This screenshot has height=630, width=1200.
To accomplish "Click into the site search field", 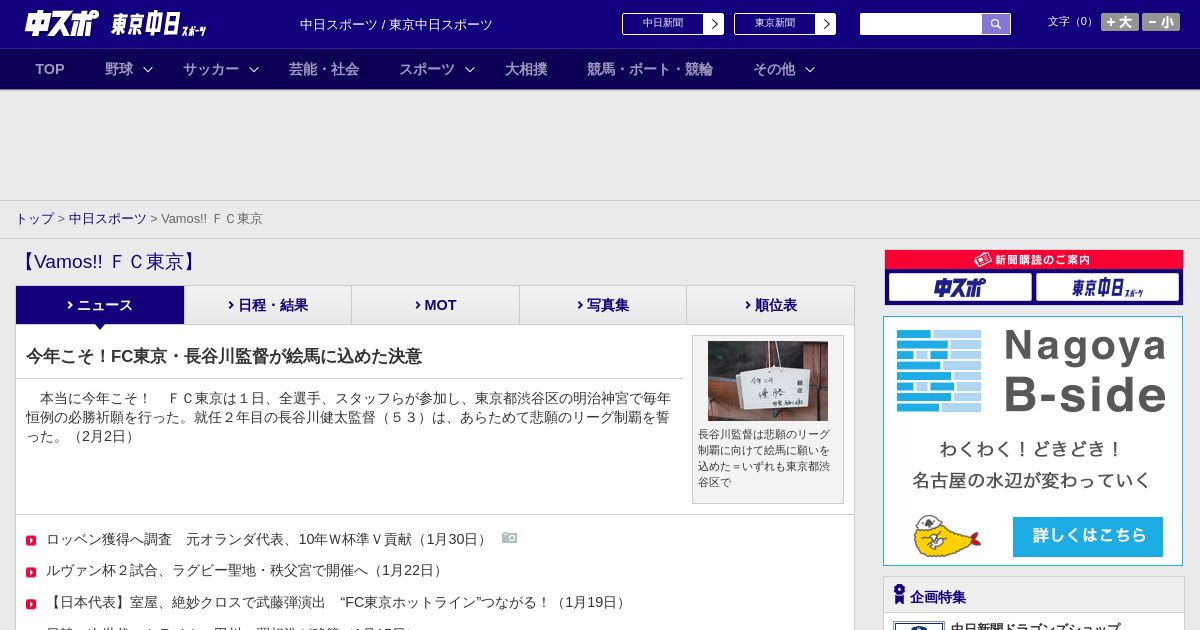I will pos(921,24).
